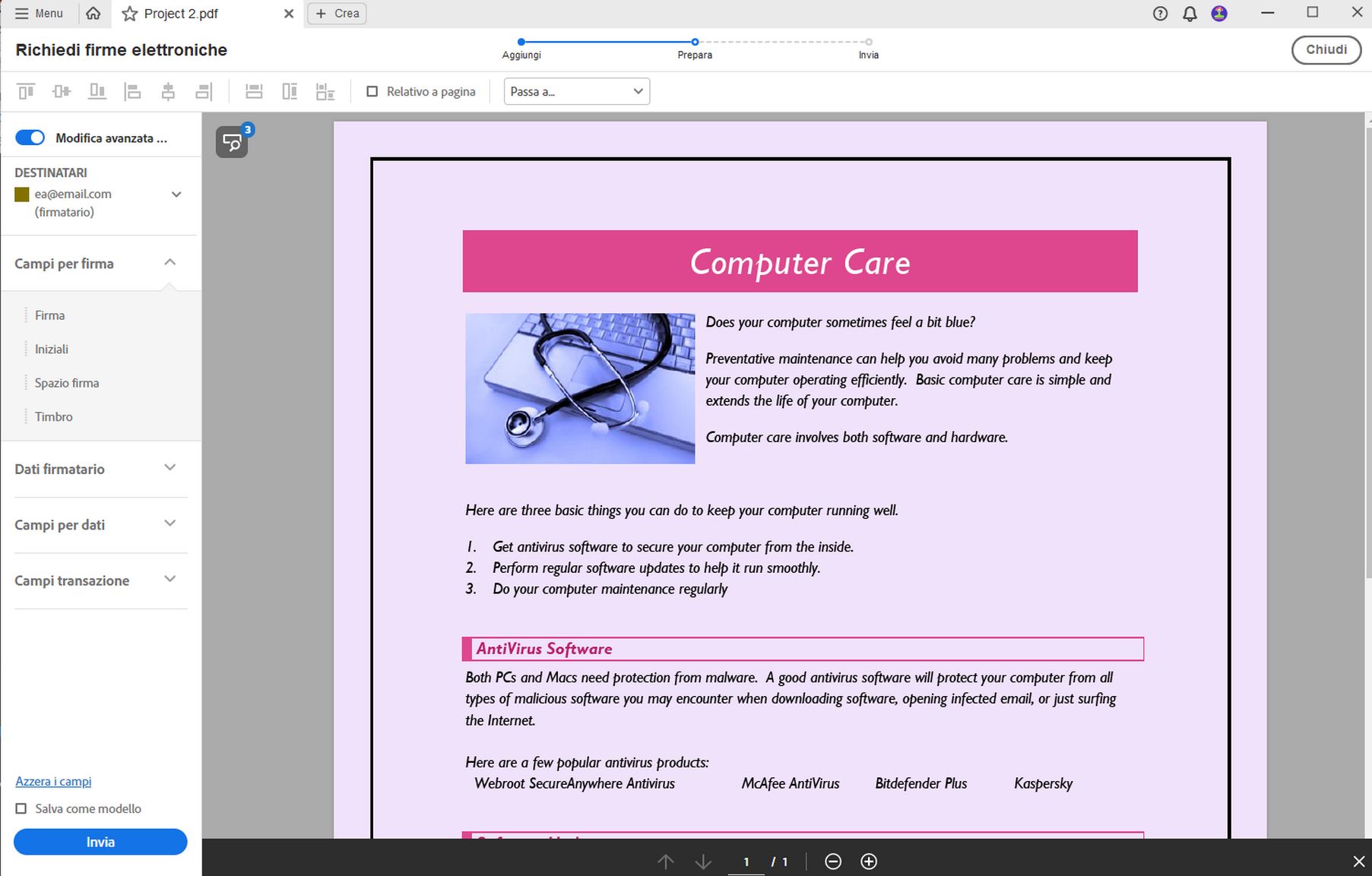Star the Project 2.pdf document
Viewport: 1372px width, 876px height.
click(x=130, y=14)
